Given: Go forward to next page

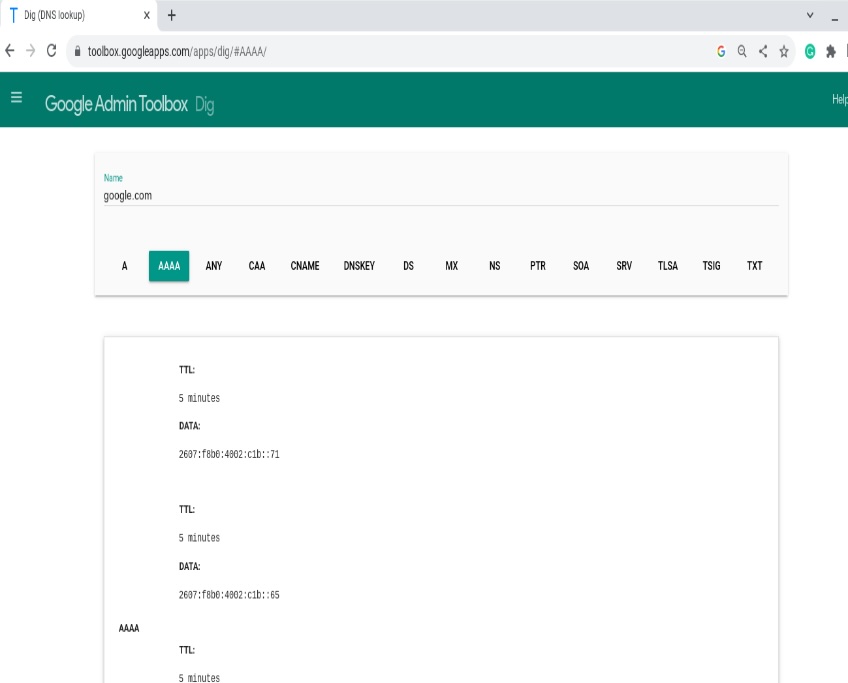Looking at the screenshot, I should click(30, 51).
